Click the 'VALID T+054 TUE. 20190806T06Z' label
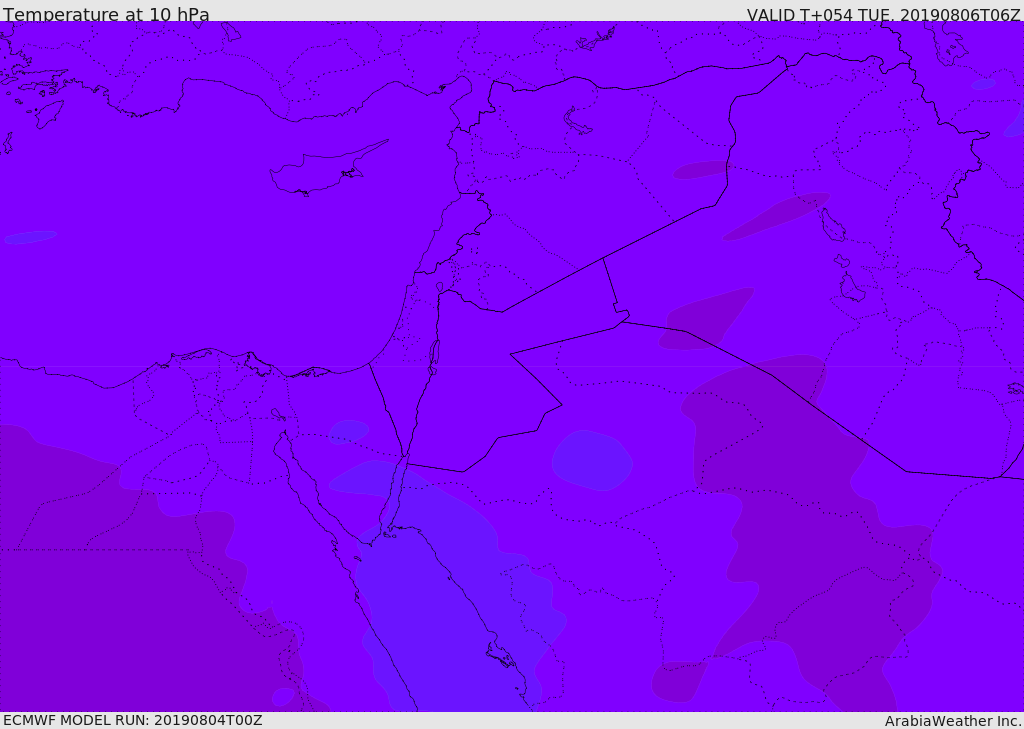Image resolution: width=1024 pixels, height=729 pixels. [884, 14]
